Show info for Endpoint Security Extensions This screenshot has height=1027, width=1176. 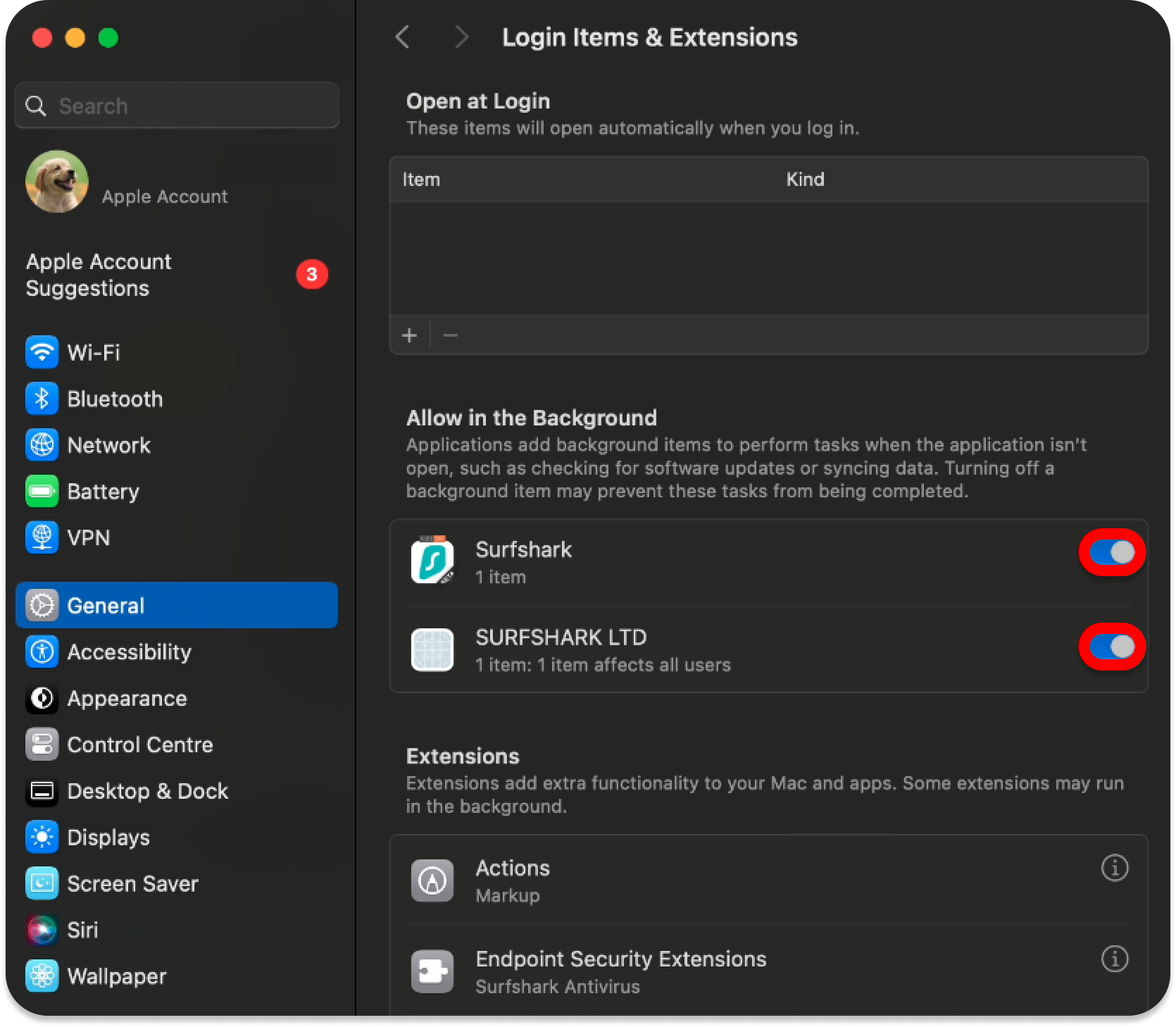point(1114,959)
